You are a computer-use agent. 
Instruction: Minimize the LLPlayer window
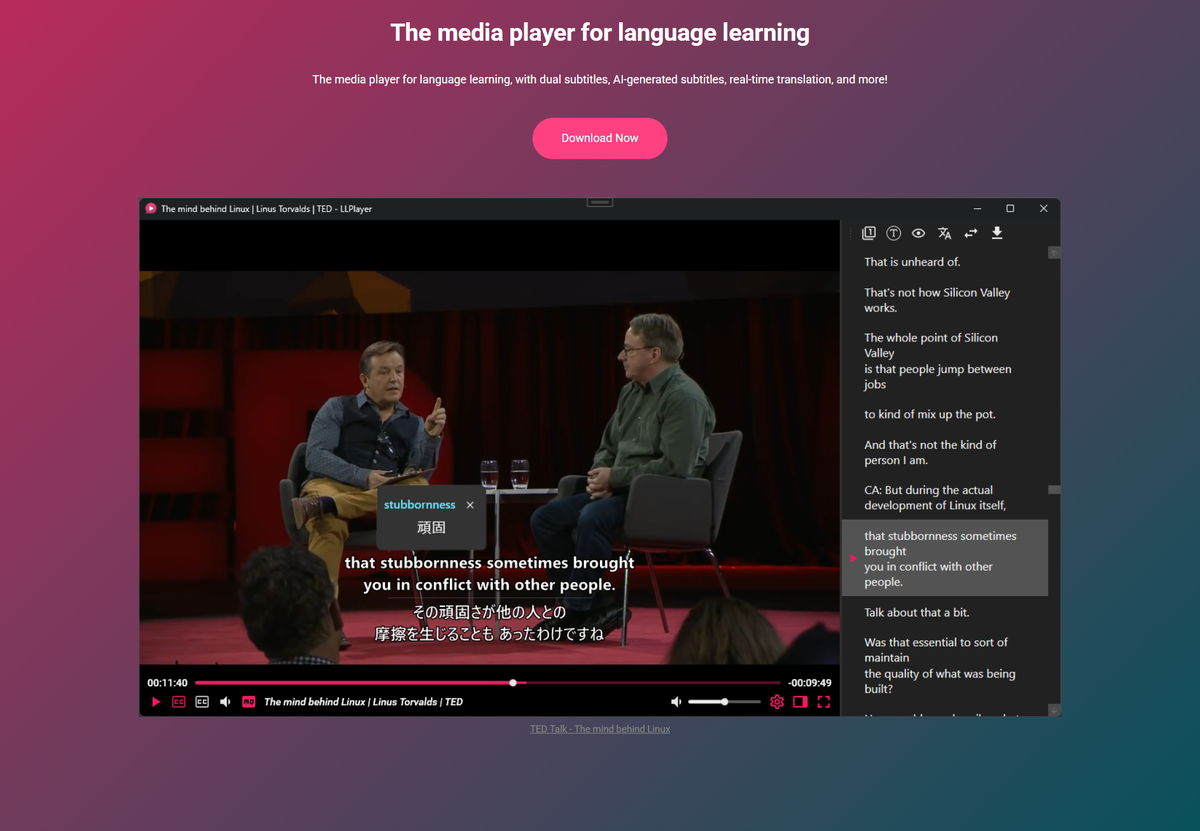click(977, 208)
